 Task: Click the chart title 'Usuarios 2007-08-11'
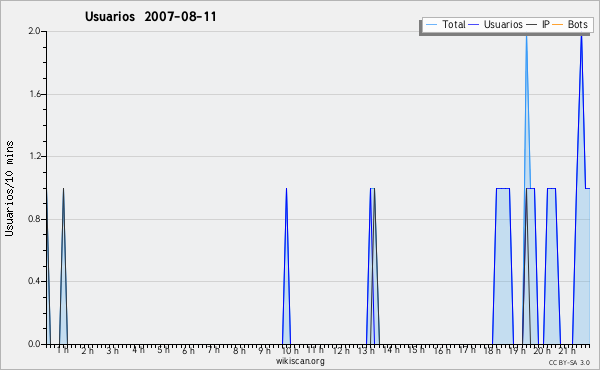click(150, 17)
